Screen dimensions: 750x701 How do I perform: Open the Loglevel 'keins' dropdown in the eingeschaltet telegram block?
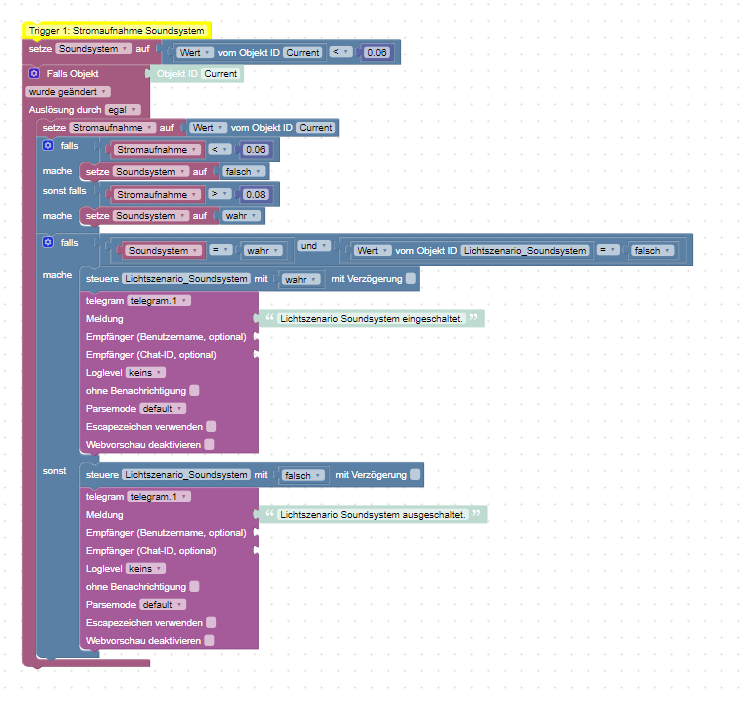pos(146,373)
